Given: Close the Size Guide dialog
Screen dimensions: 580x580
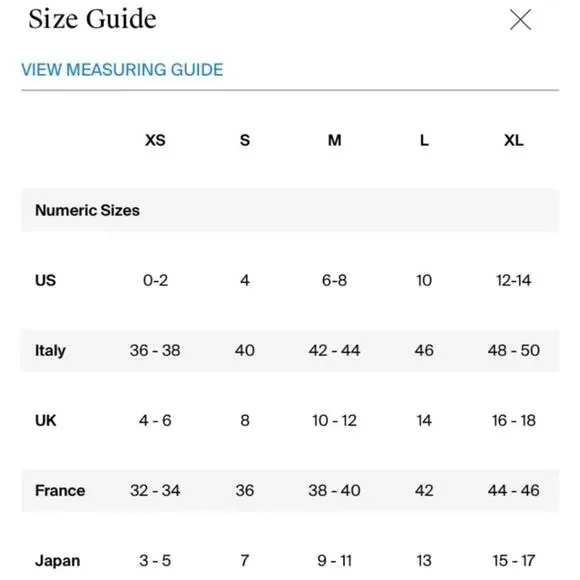Looking at the screenshot, I should point(520,20).
